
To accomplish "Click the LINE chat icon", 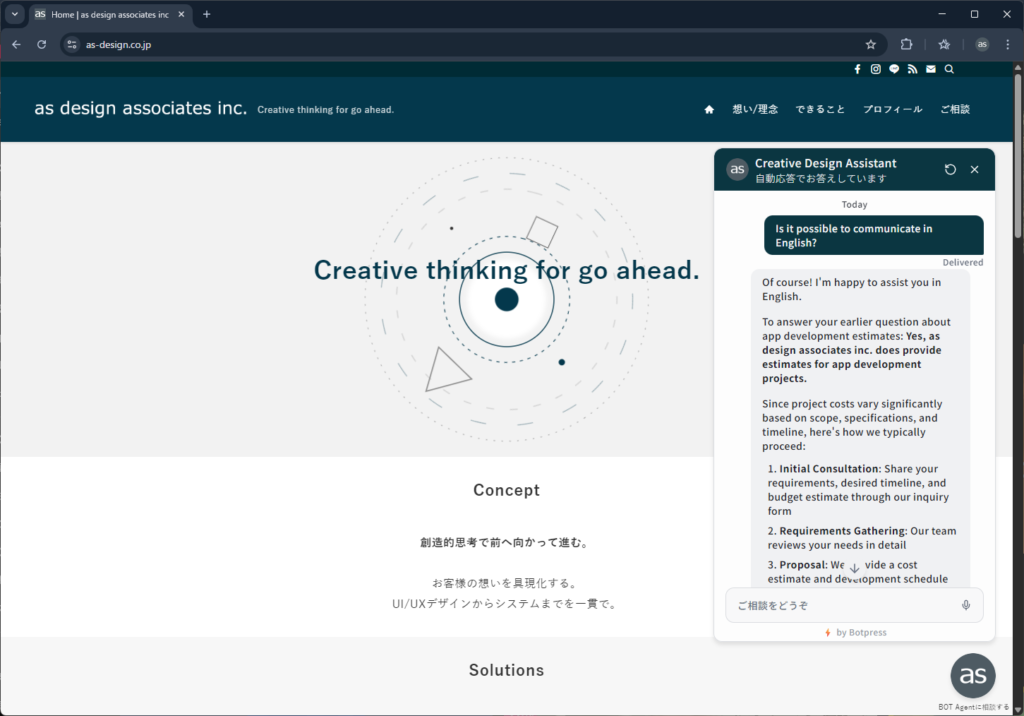I will 894,69.
